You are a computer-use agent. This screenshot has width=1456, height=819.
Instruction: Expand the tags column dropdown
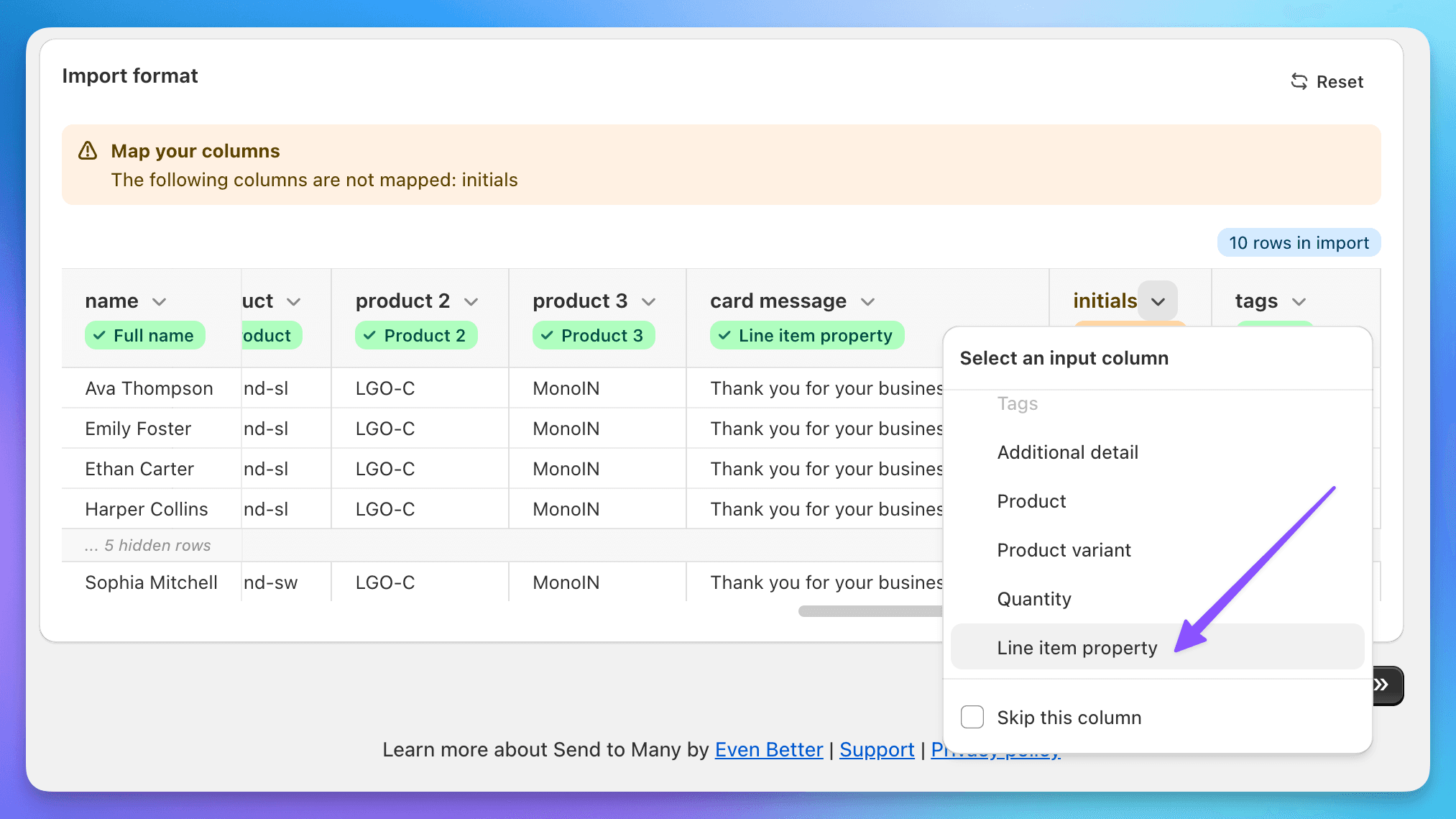[x=1298, y=301]
